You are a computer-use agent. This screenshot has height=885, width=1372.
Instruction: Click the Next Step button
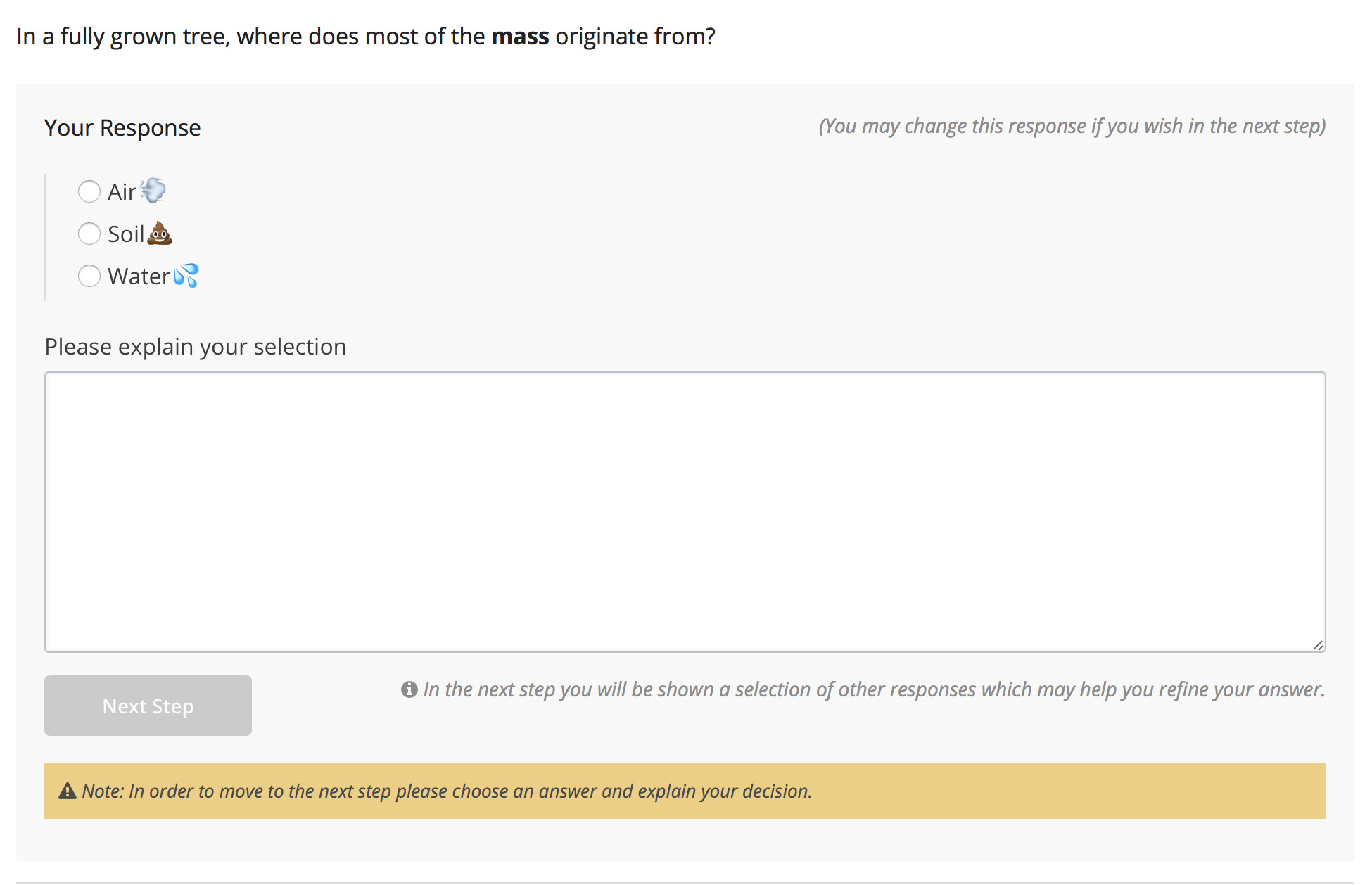pyautogui.click(x=148, y=706)
